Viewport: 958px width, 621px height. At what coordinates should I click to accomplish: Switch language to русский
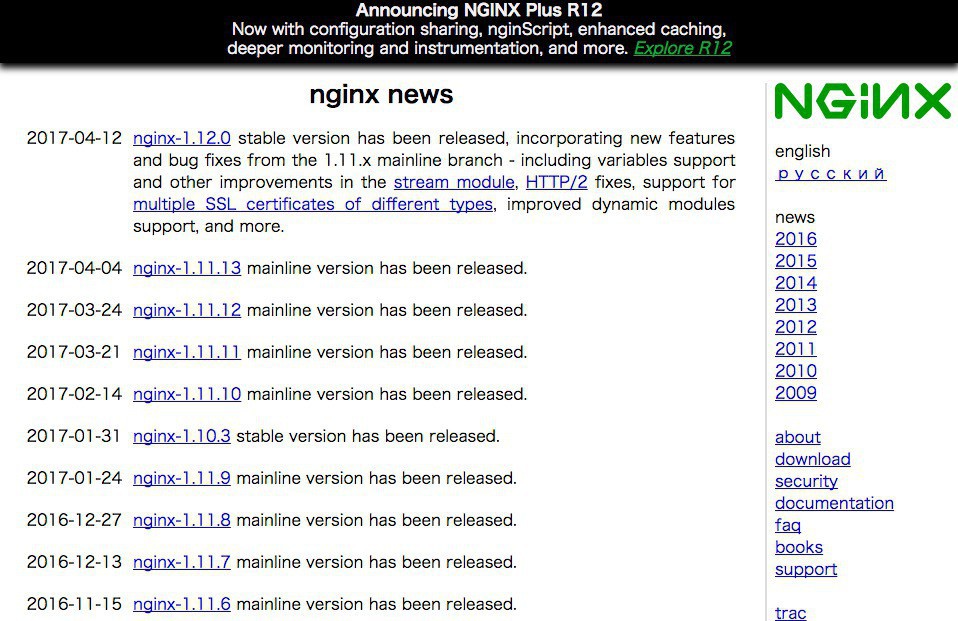click(830, 174)
